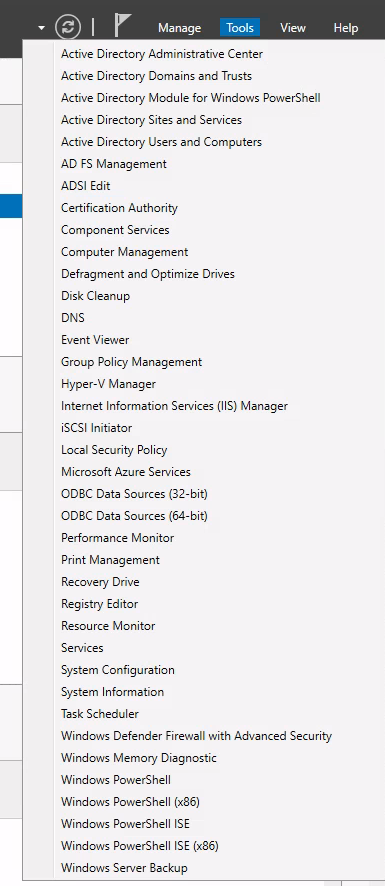Open the Manage menu

pyautogui.click(x=179, y=28)
